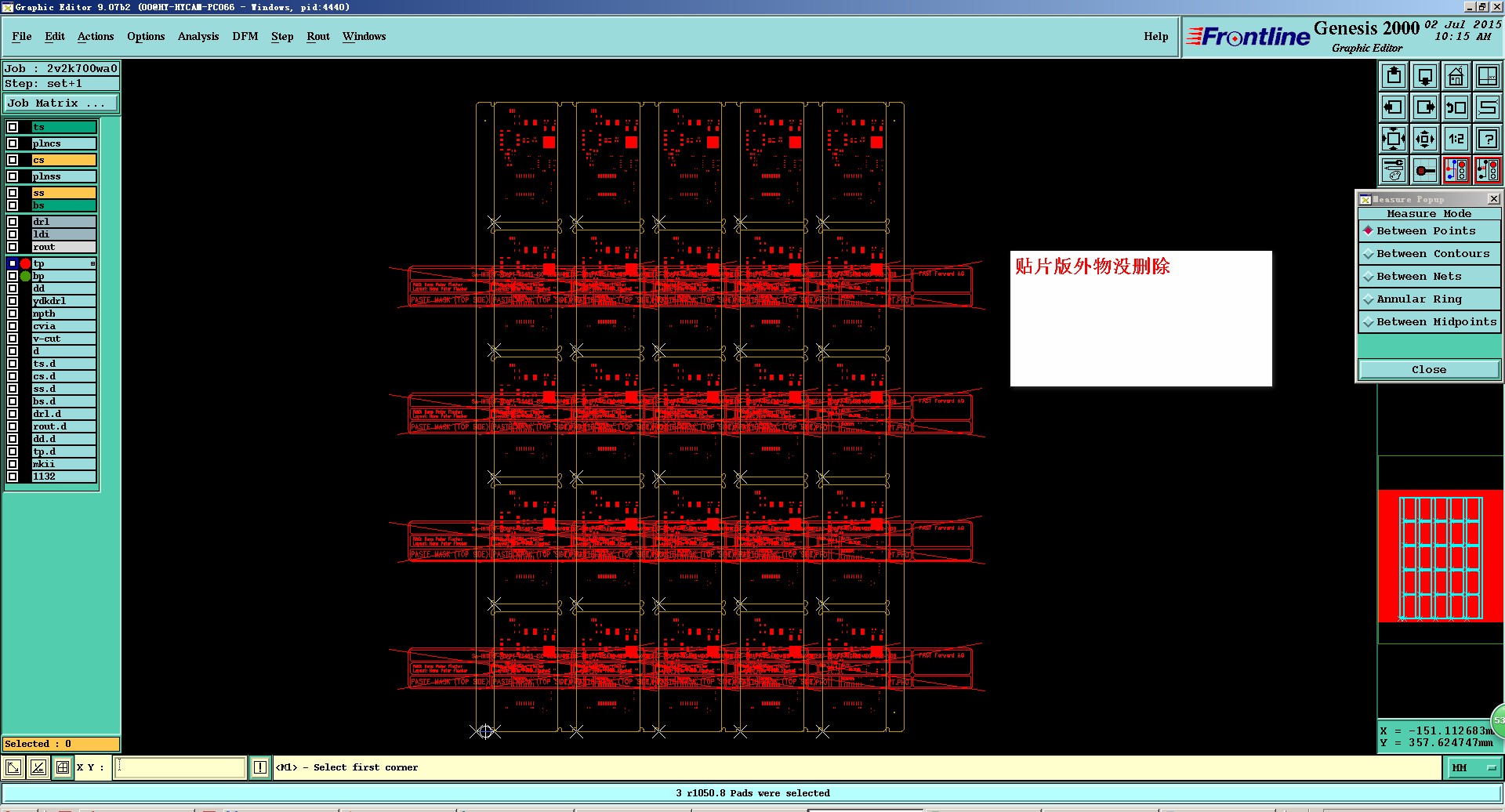Viewport: 1505px width, 812px height.
Task: Toggle the checkbox for the ts layer
Action: (13, 127)
